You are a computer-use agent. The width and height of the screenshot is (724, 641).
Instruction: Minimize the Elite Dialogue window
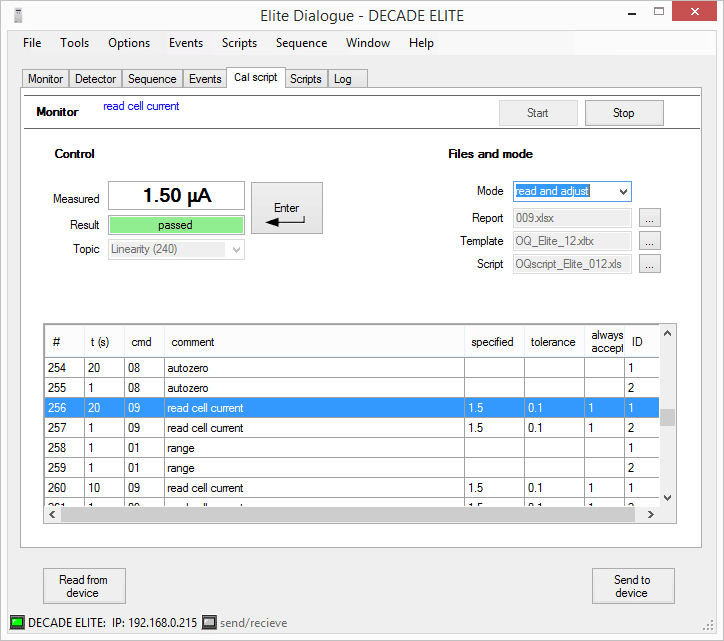click(x=632, y=14)
